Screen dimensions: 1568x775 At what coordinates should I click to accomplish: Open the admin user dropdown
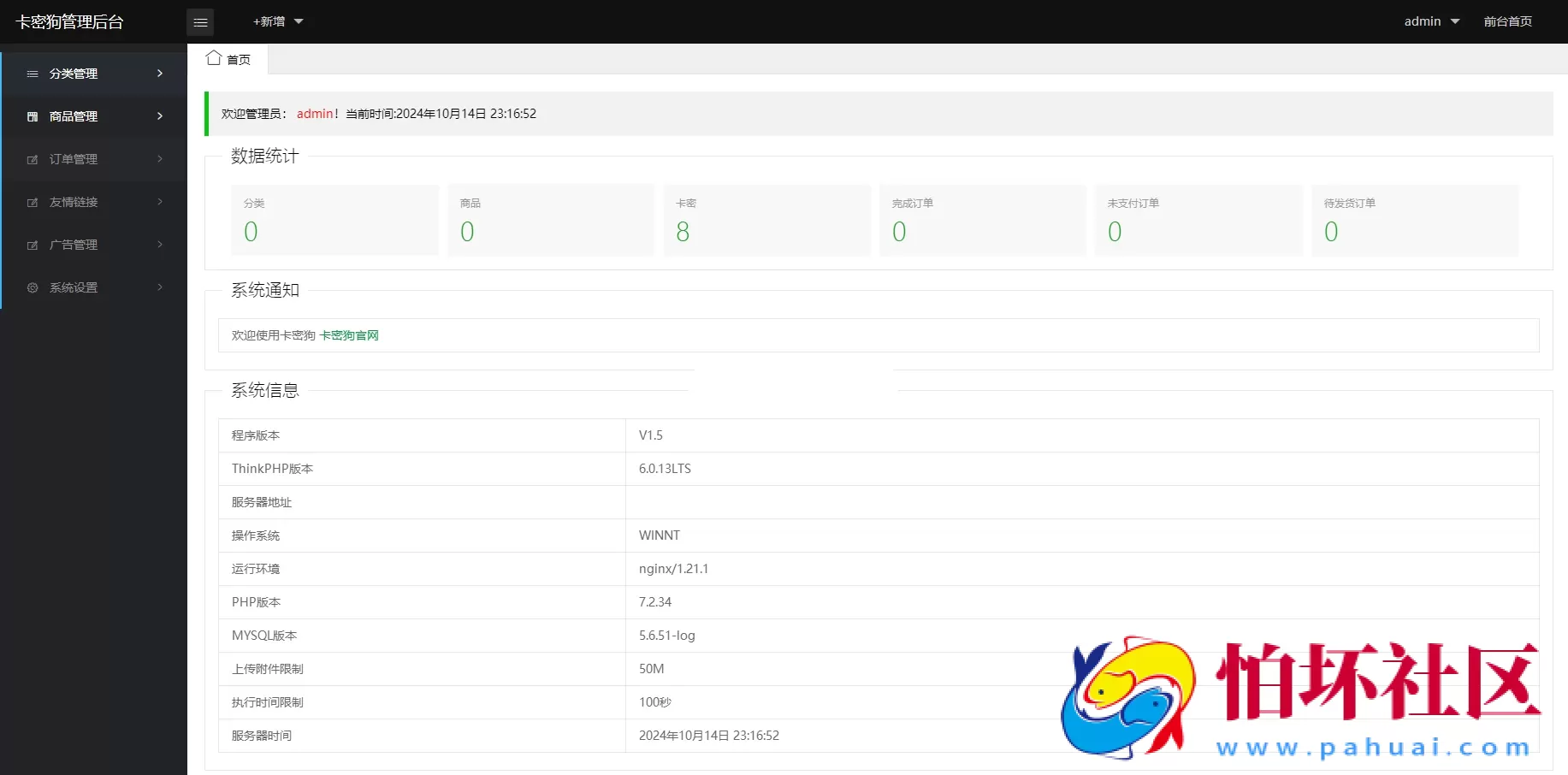(1431, 21)
